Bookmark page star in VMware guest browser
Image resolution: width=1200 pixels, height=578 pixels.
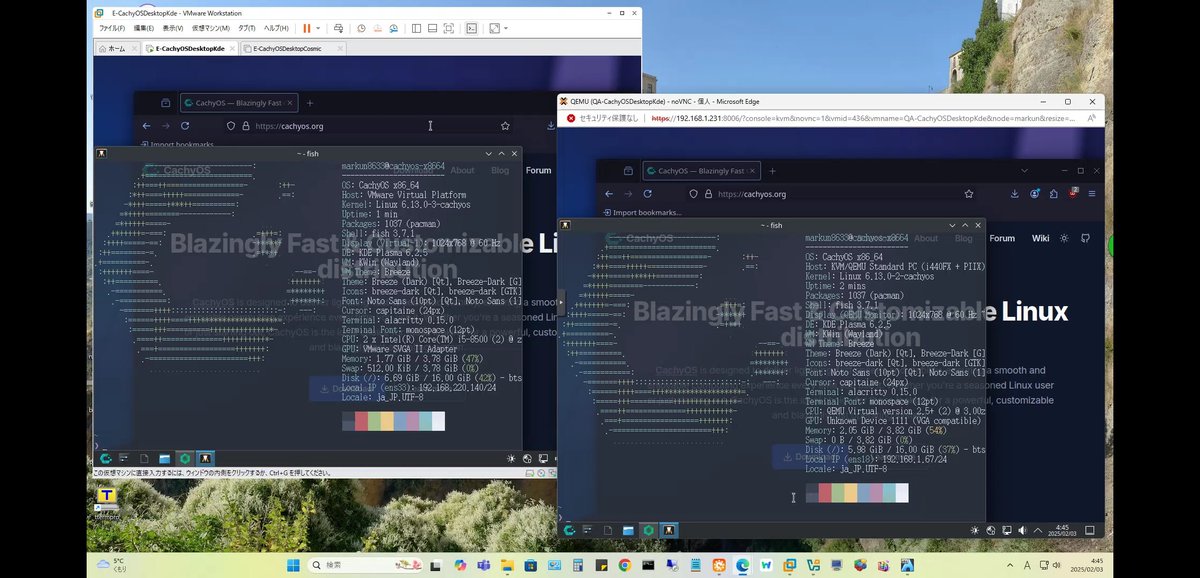[x=505, y=126]
